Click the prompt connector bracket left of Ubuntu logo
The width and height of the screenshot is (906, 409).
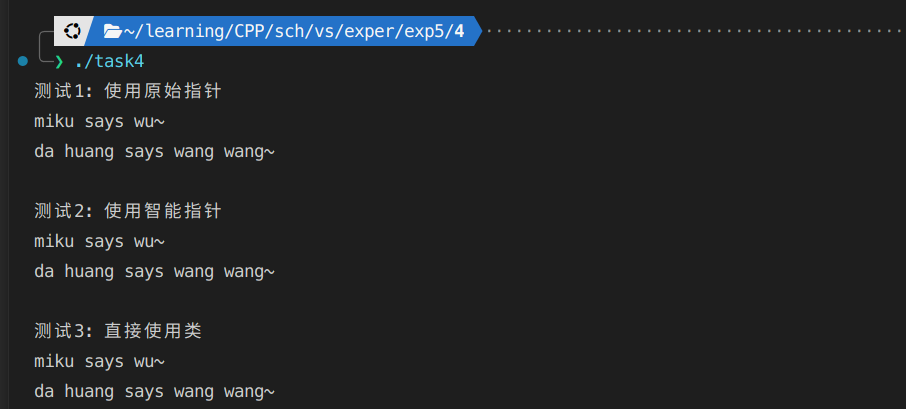[x=46, y=46]
